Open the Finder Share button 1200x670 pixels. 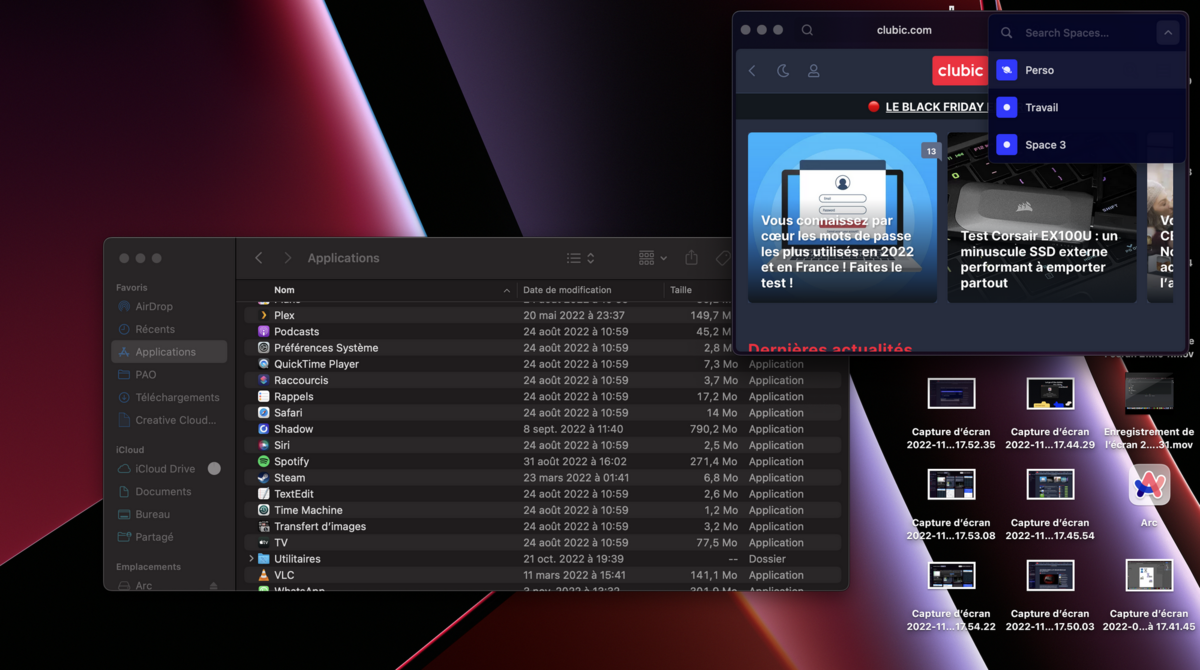click(x=691, y=258)
